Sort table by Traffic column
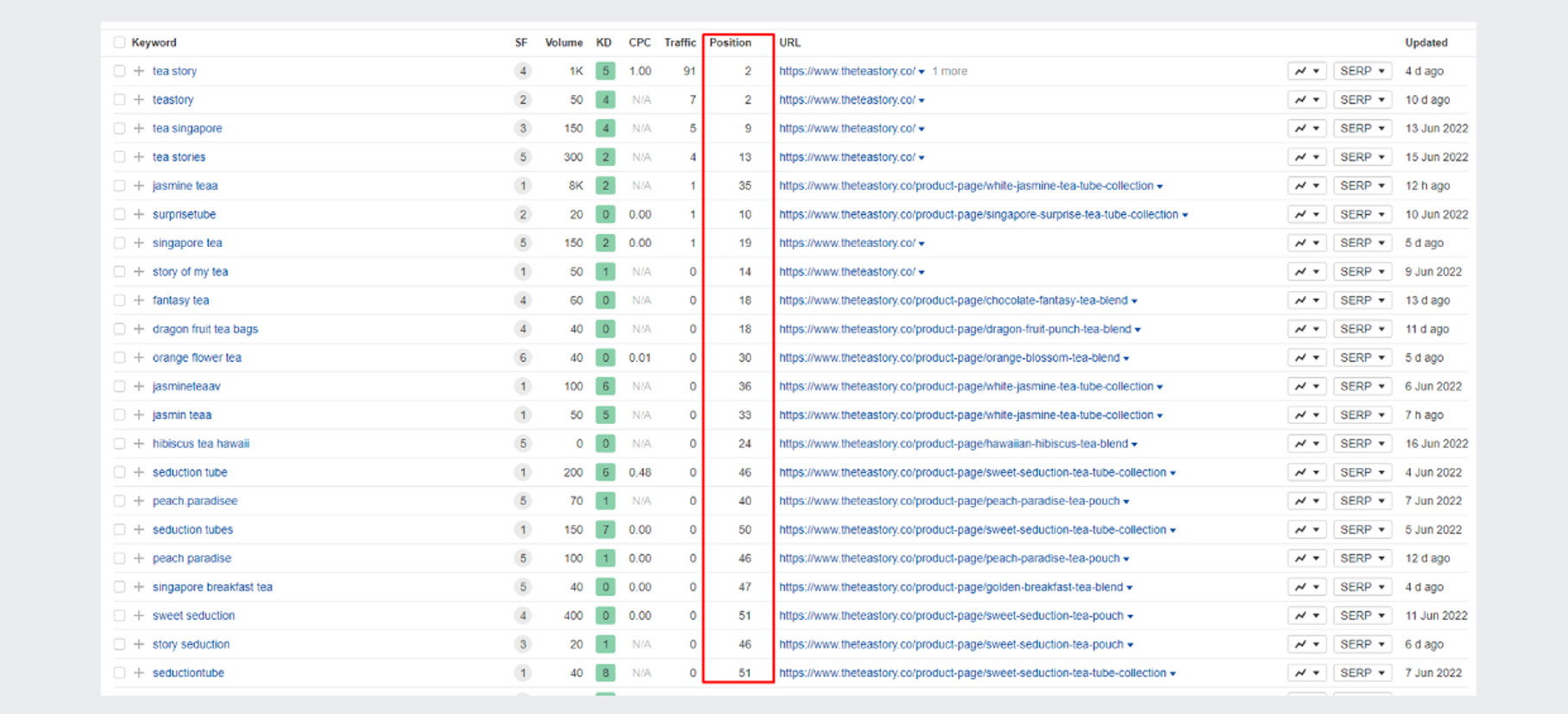The height and width of the screenshot is (714, 1568). click(680, 42)
